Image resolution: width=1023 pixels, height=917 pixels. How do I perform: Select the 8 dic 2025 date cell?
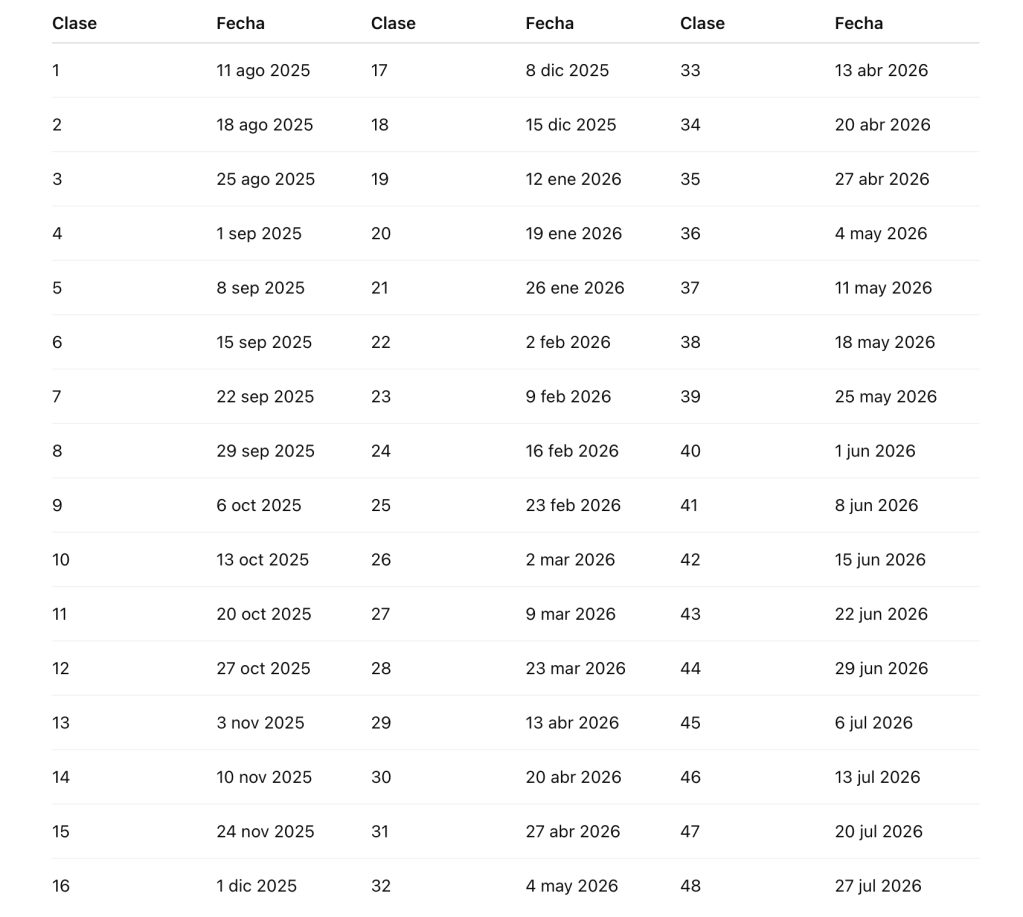(x=567, y=71)
